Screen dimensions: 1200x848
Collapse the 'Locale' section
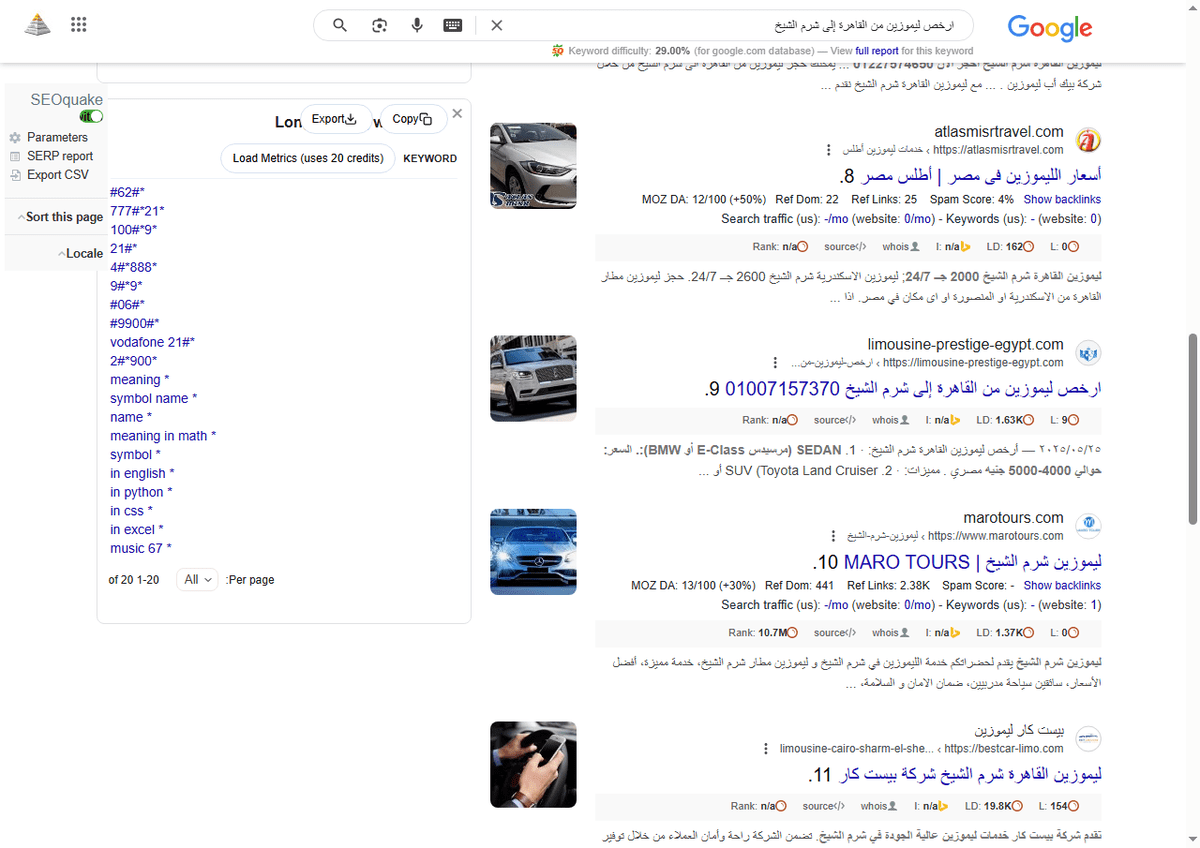tap(81, 253)
